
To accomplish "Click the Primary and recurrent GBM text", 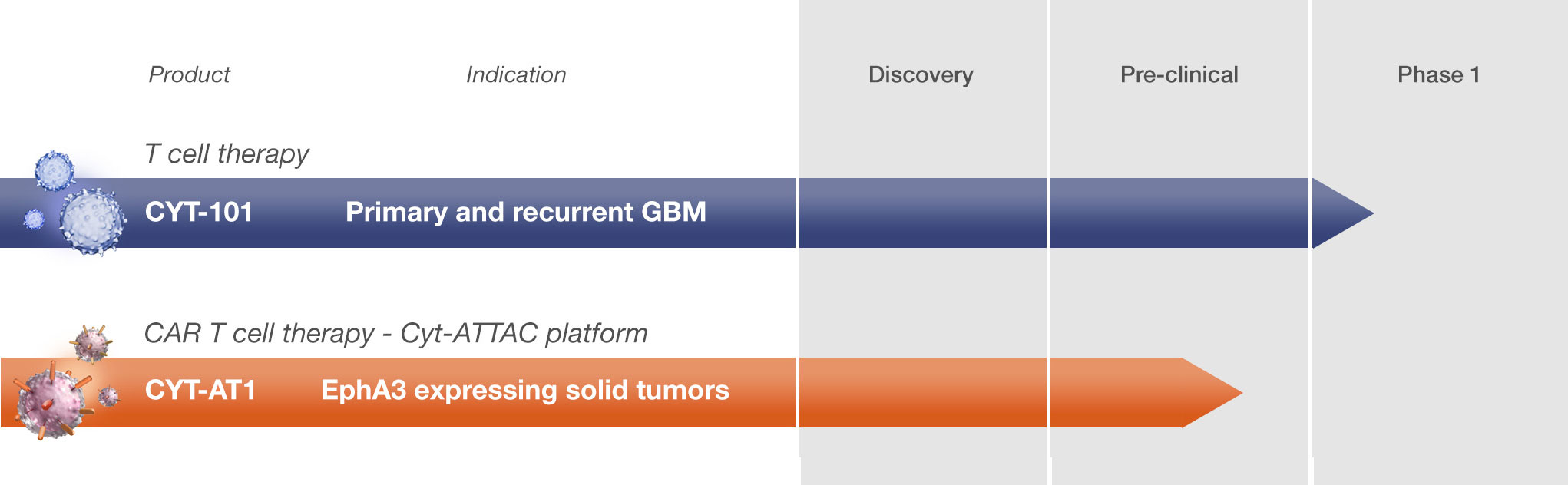I will [x=525, y=212].
